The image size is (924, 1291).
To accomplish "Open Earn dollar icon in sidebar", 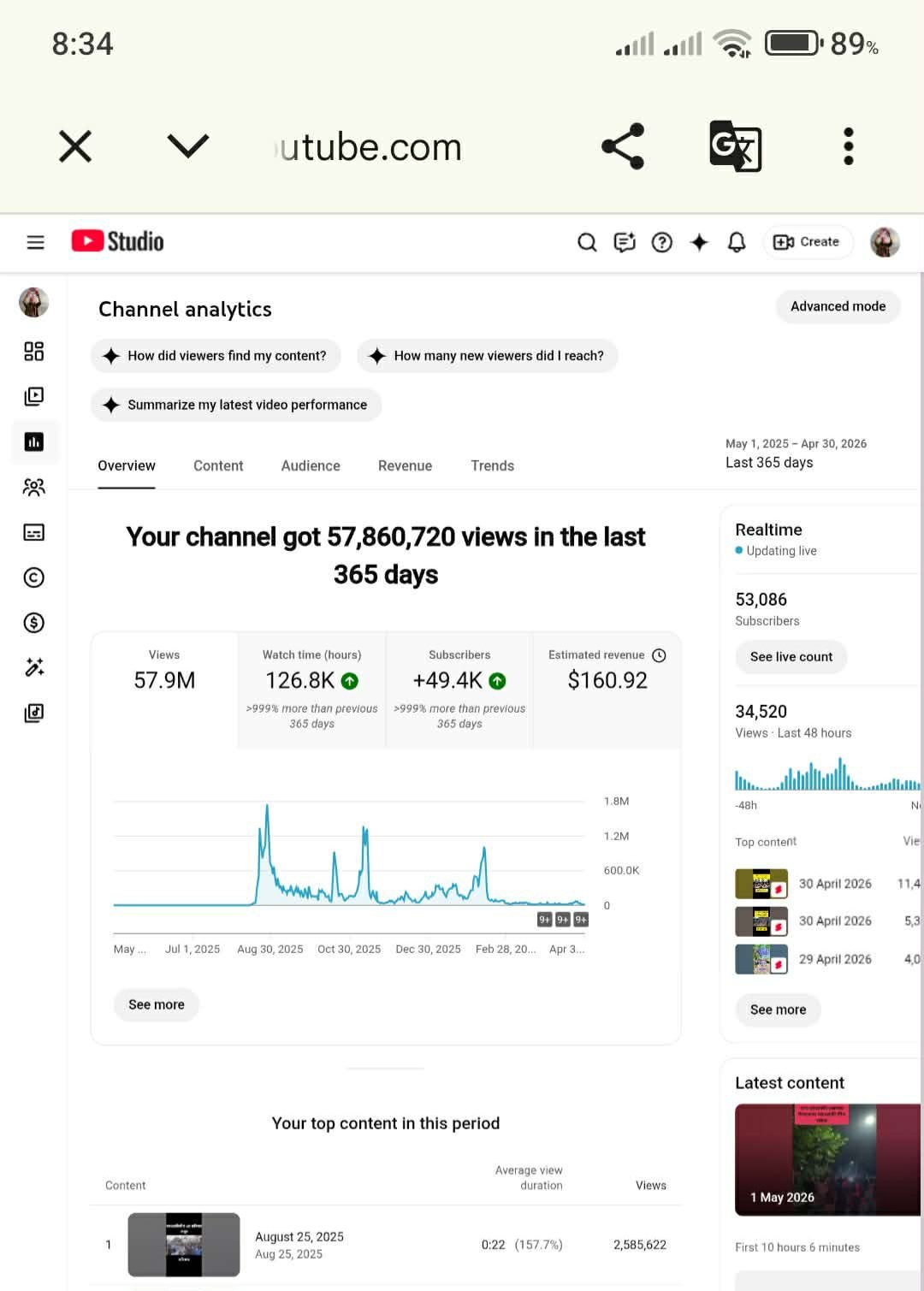I will pyautogui.click(x=34, y=622).
